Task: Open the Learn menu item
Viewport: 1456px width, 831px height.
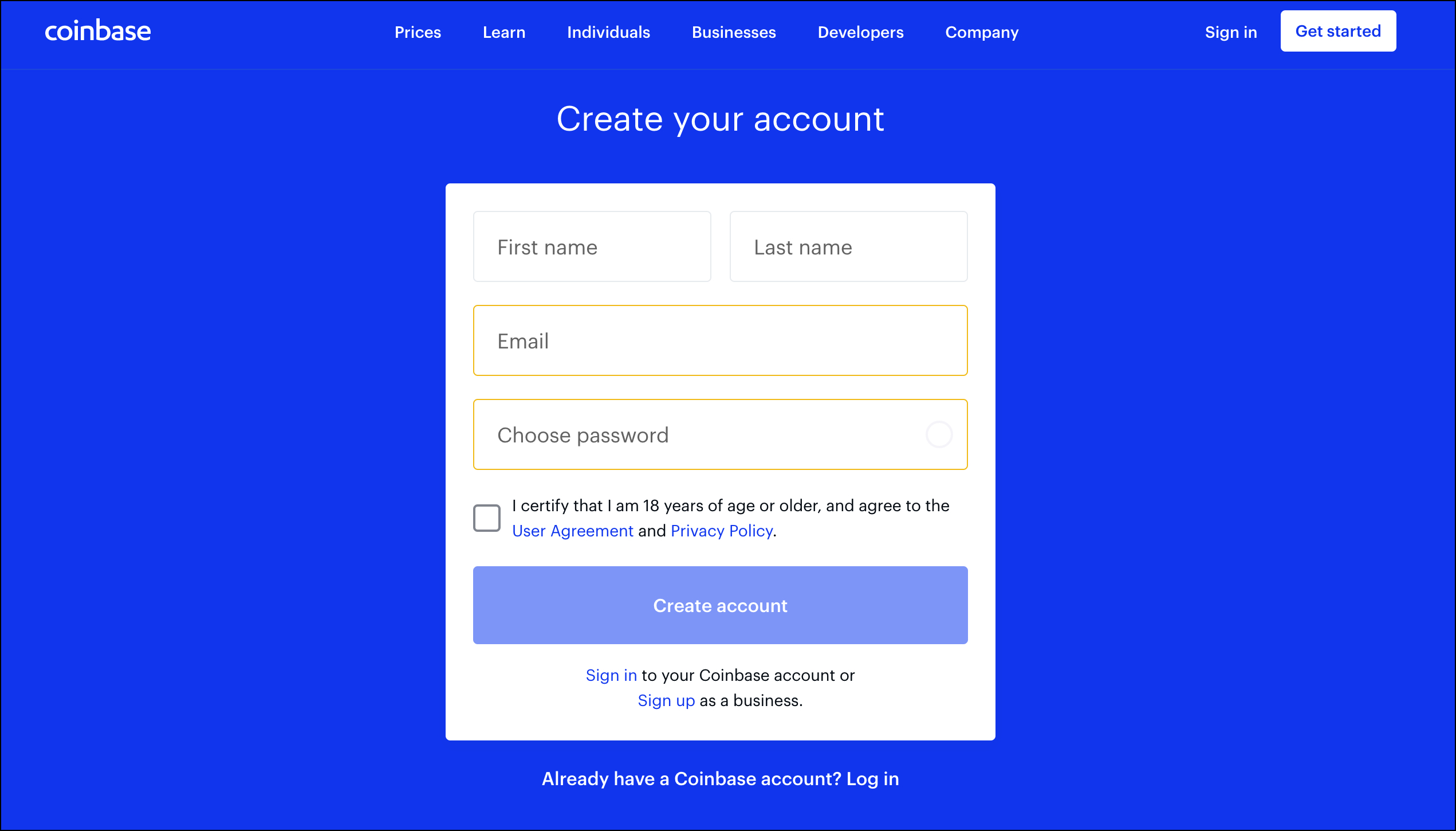Action: [504, 32]
